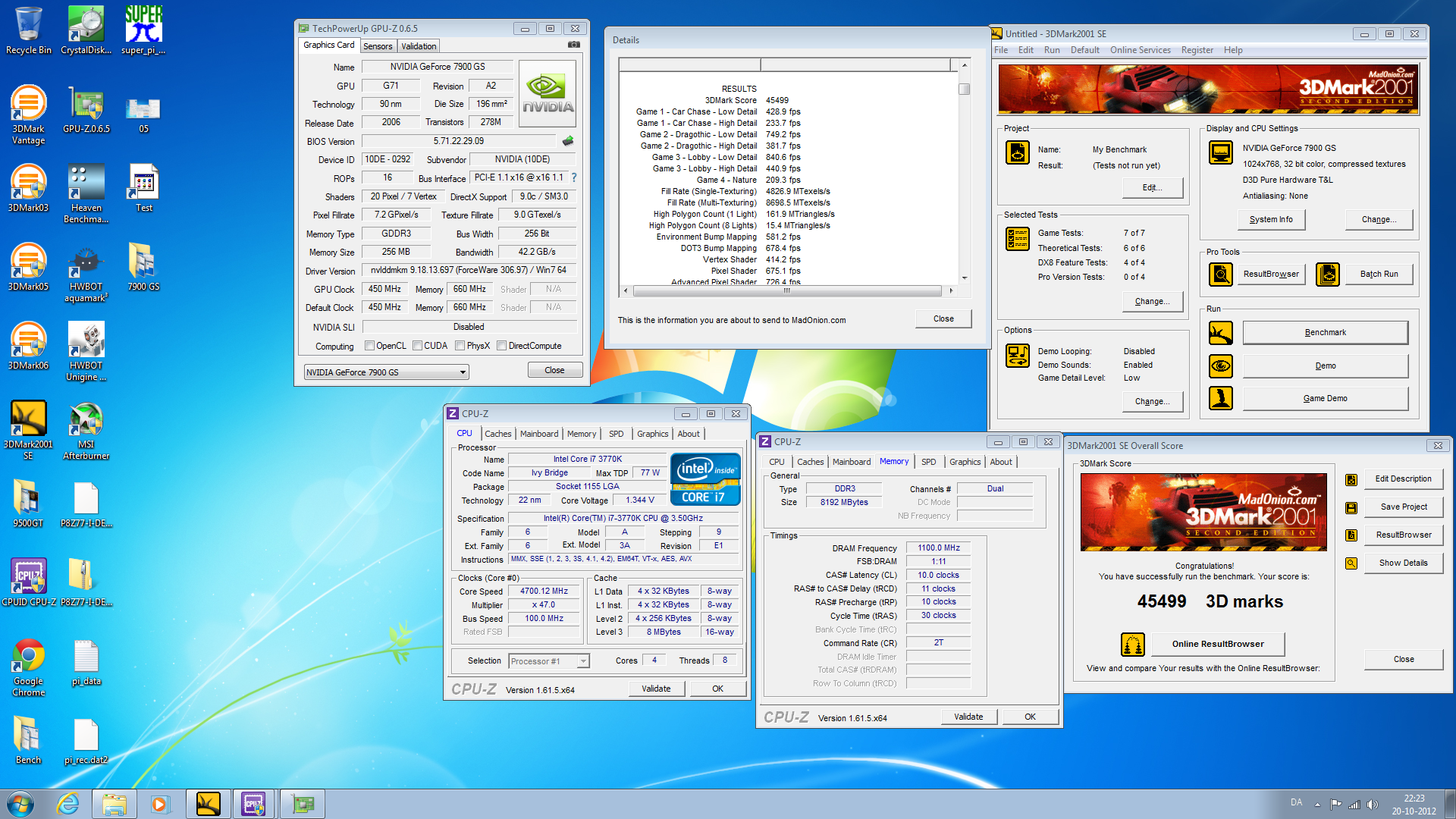The height and width of the screenshot is (819, 1456).
Task: Click the Demo eye icon in 3DMark2001
Action: 1221,366
